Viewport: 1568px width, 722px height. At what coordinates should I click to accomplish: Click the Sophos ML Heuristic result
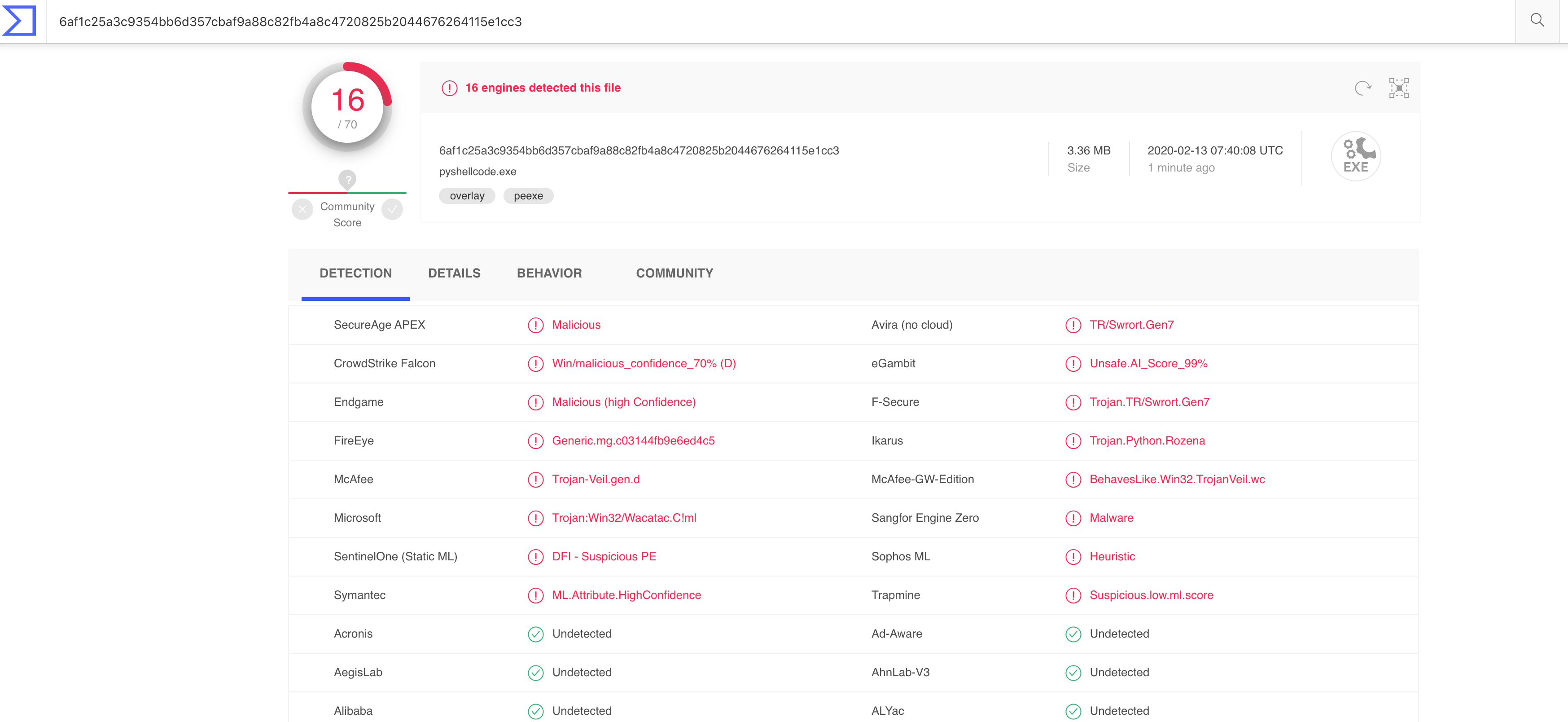[1112, 556]
